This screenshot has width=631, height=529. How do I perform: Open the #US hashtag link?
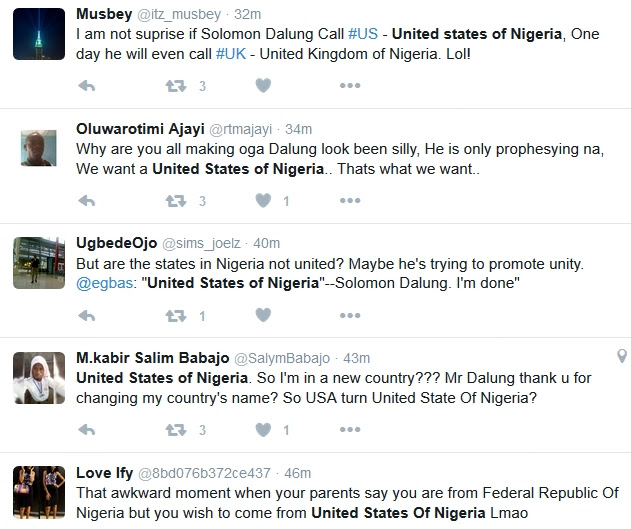tap(363, 34)
